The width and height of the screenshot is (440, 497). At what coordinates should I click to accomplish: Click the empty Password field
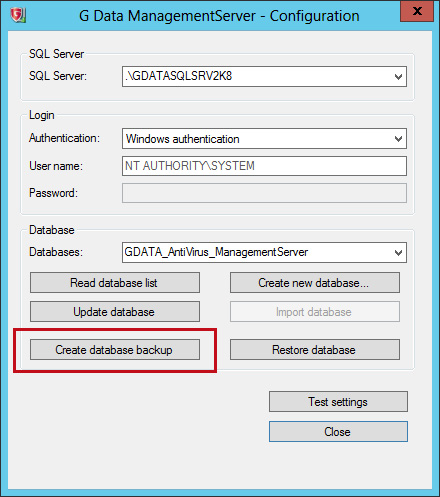(x=264, y=193)
